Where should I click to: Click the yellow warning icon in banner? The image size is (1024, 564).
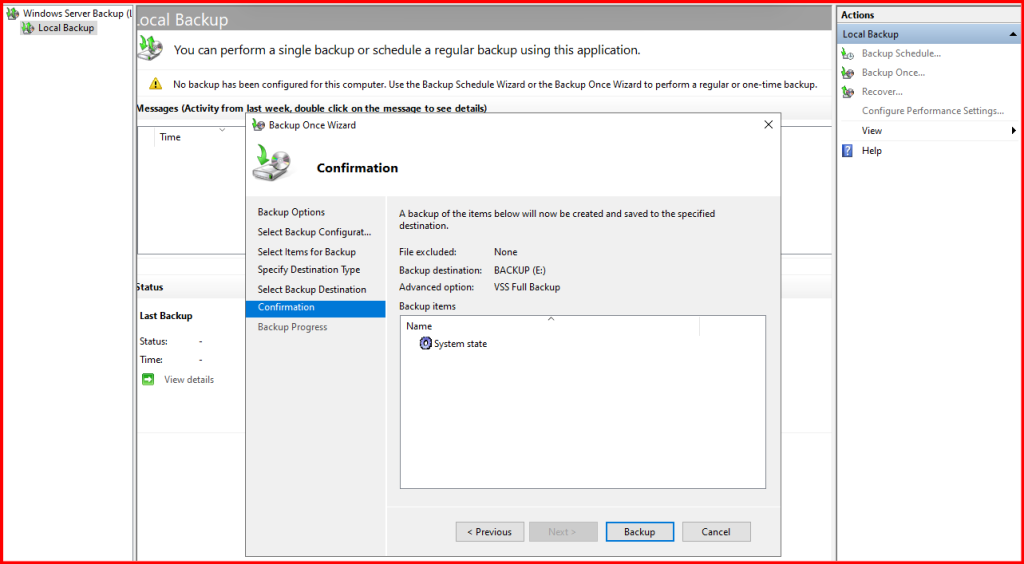coord(155,85)
